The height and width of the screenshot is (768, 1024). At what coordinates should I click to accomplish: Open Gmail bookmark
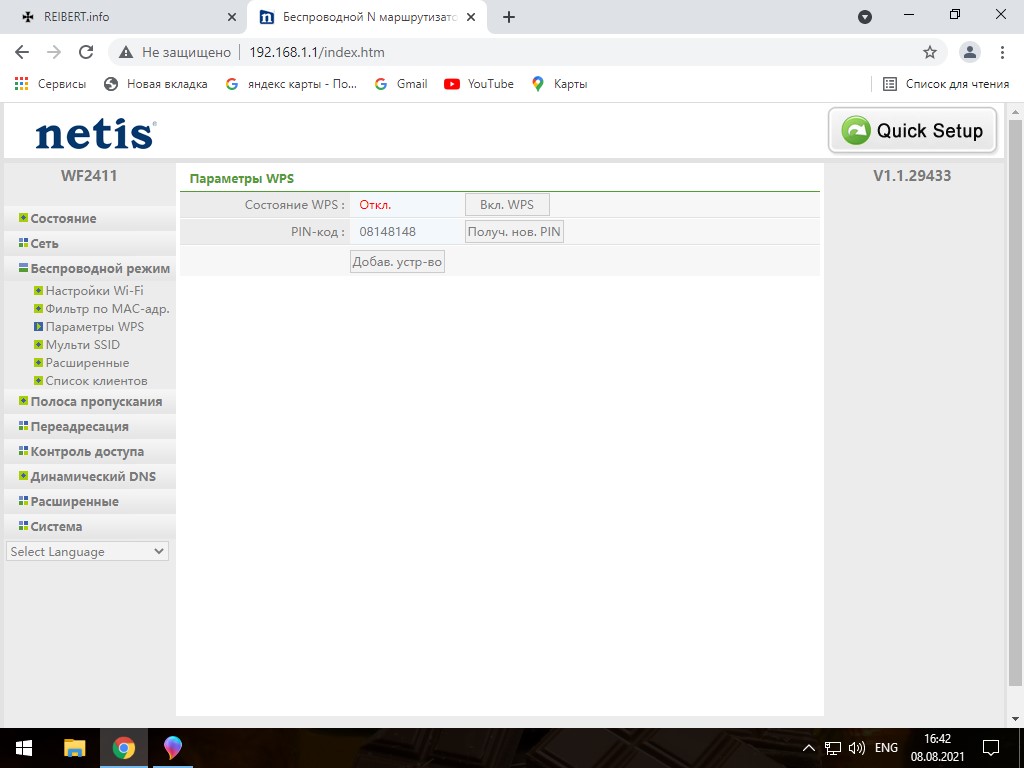[401, 84]
